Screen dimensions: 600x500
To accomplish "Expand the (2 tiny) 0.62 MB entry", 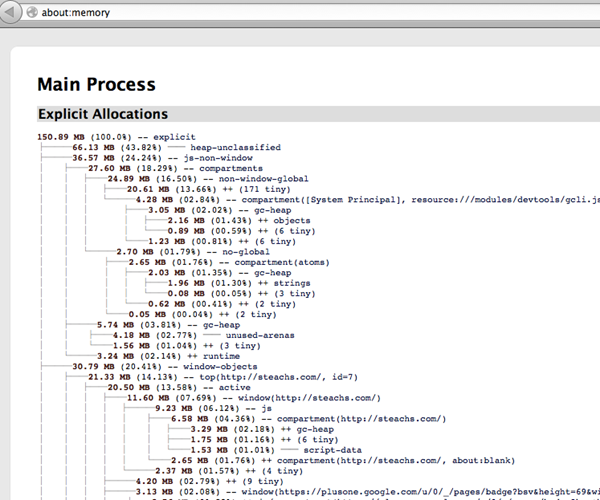I will tap(222, 304).
